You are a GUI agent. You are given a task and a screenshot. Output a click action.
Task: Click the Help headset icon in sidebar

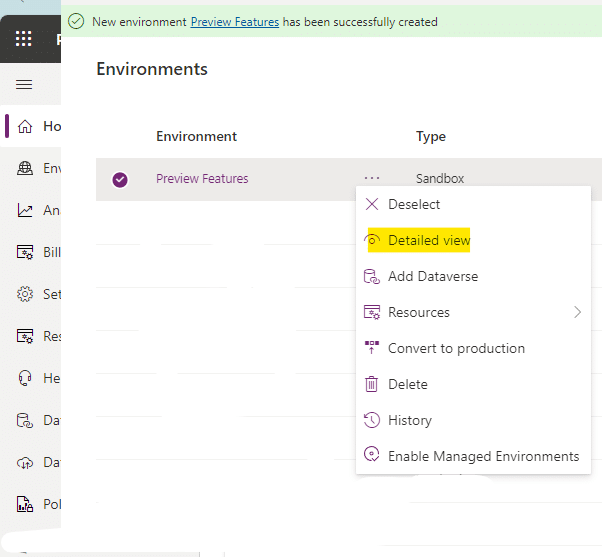click(x=26, y=379)
